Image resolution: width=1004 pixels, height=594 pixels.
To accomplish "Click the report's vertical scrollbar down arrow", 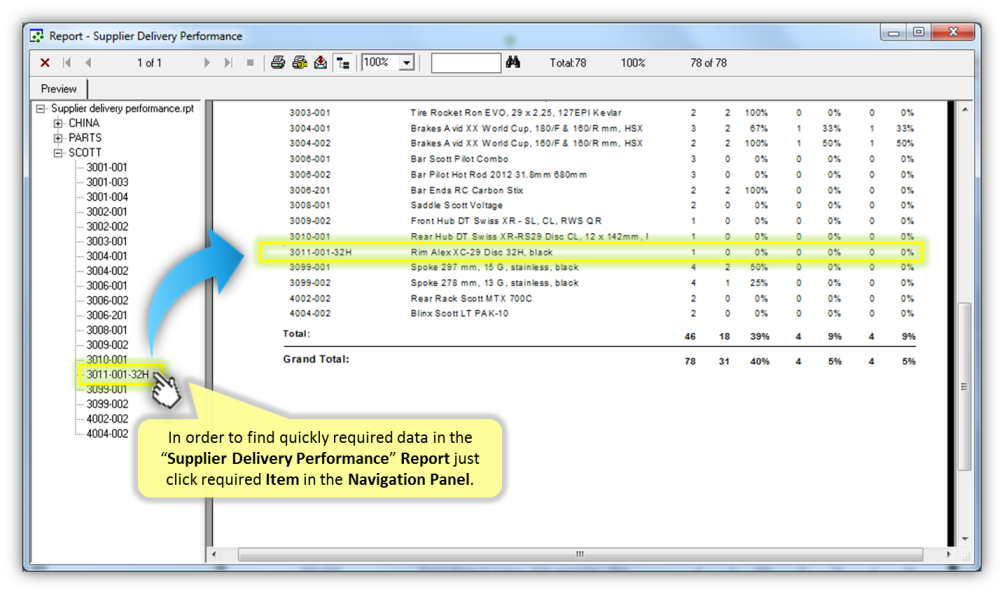I will tap(965, 540).
